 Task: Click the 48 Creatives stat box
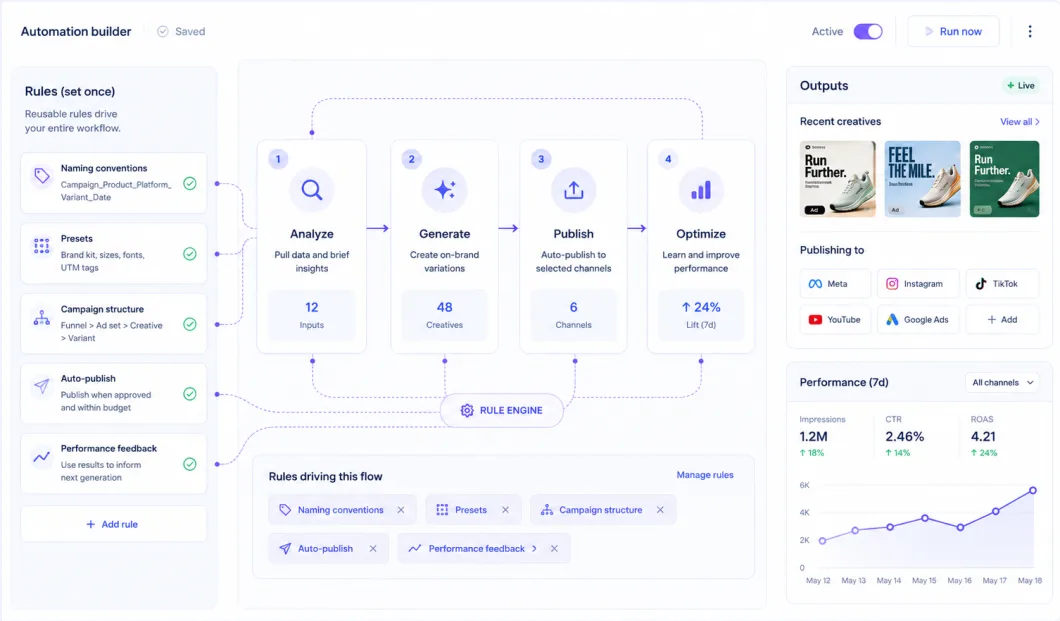click(444, 315)
